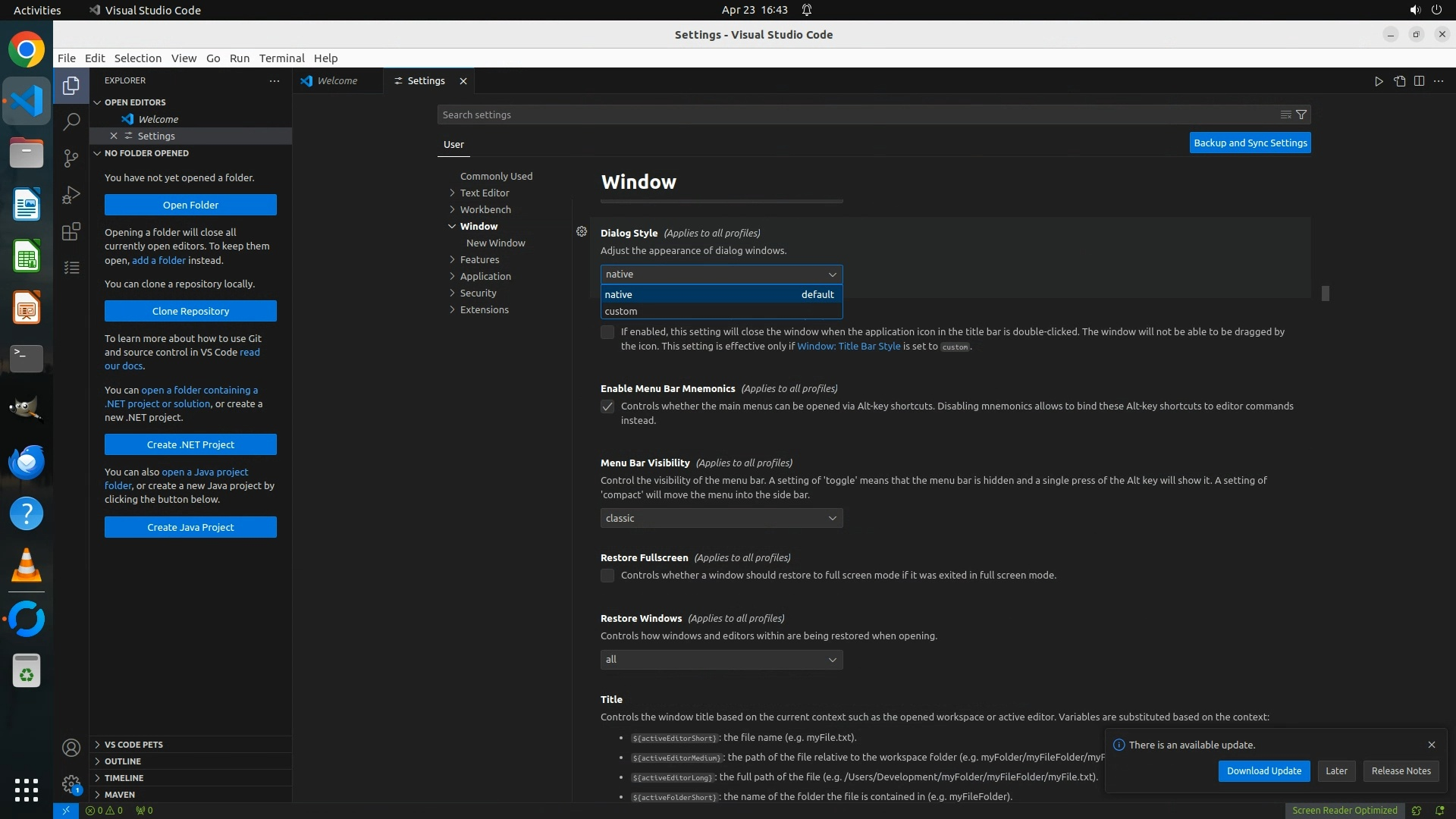Click the gear icon beside Dialog Style
The image size is (1456, 819).
582,232
